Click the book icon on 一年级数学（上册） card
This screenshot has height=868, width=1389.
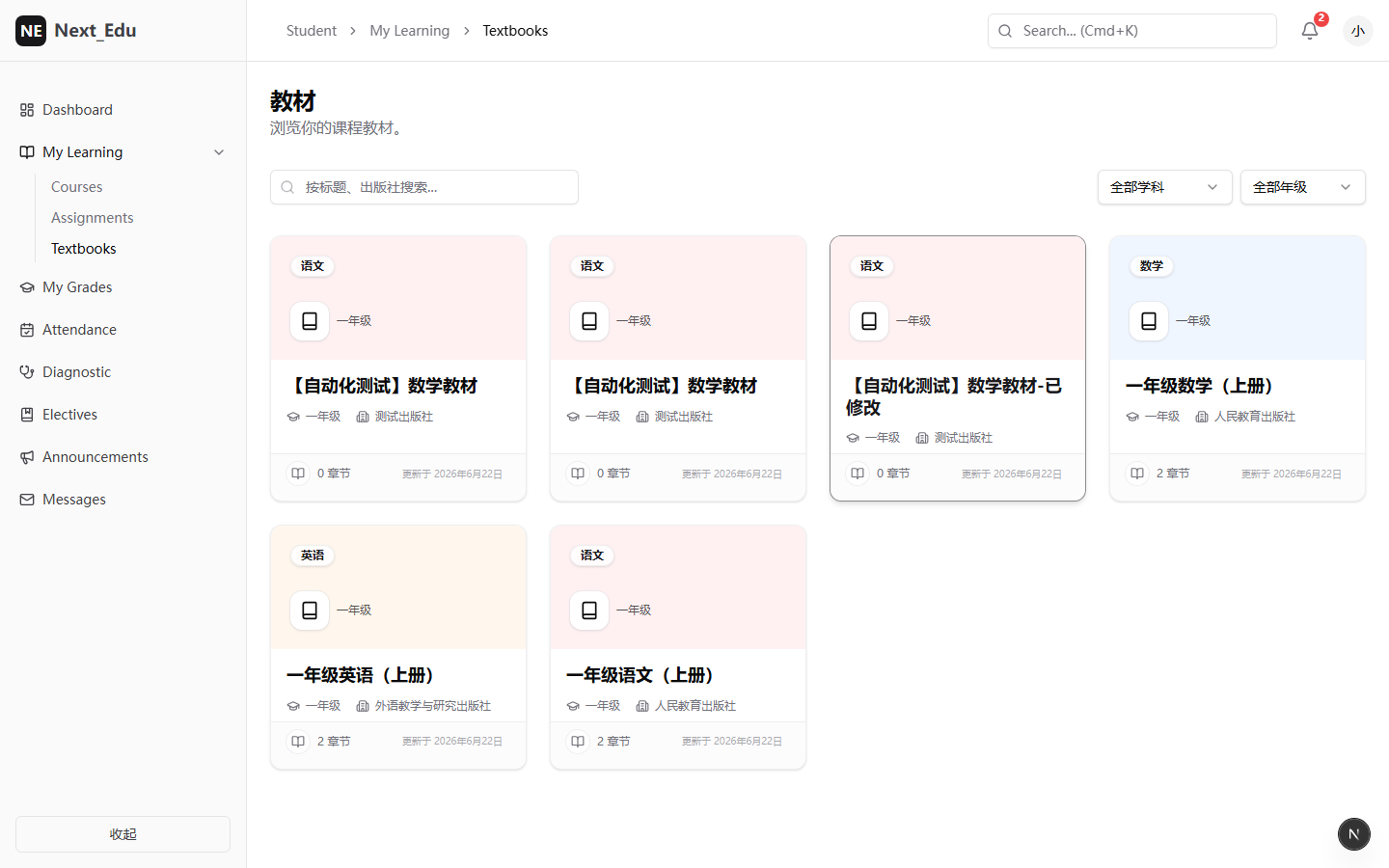[x=1149, y=321]
